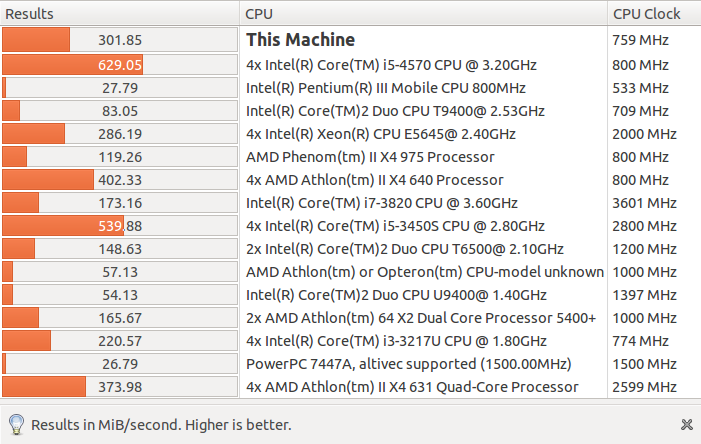Screen dimensions: 701x444
Task: Select the This Machine row
Action: (350, 40)
